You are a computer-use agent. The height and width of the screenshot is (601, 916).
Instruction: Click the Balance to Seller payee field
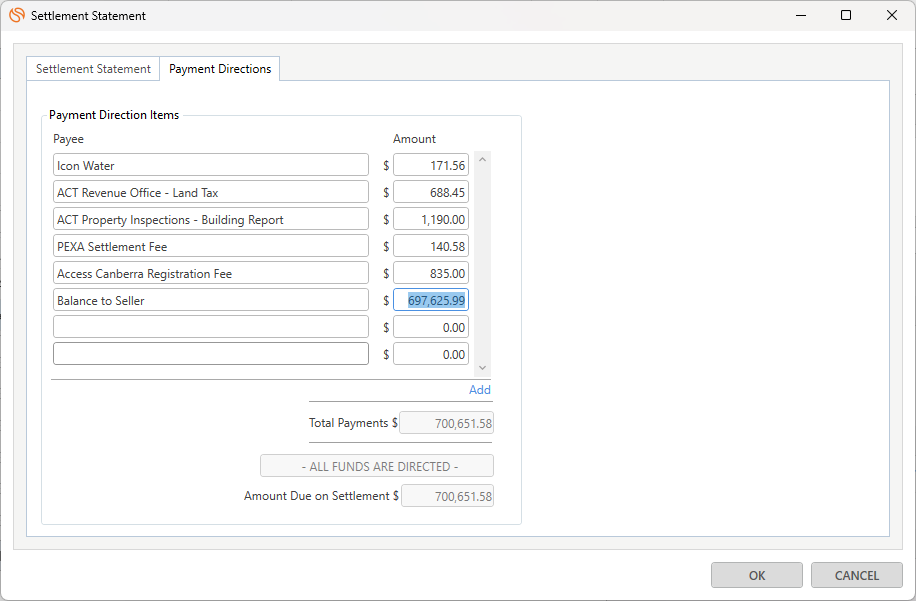tap(211, 301)
